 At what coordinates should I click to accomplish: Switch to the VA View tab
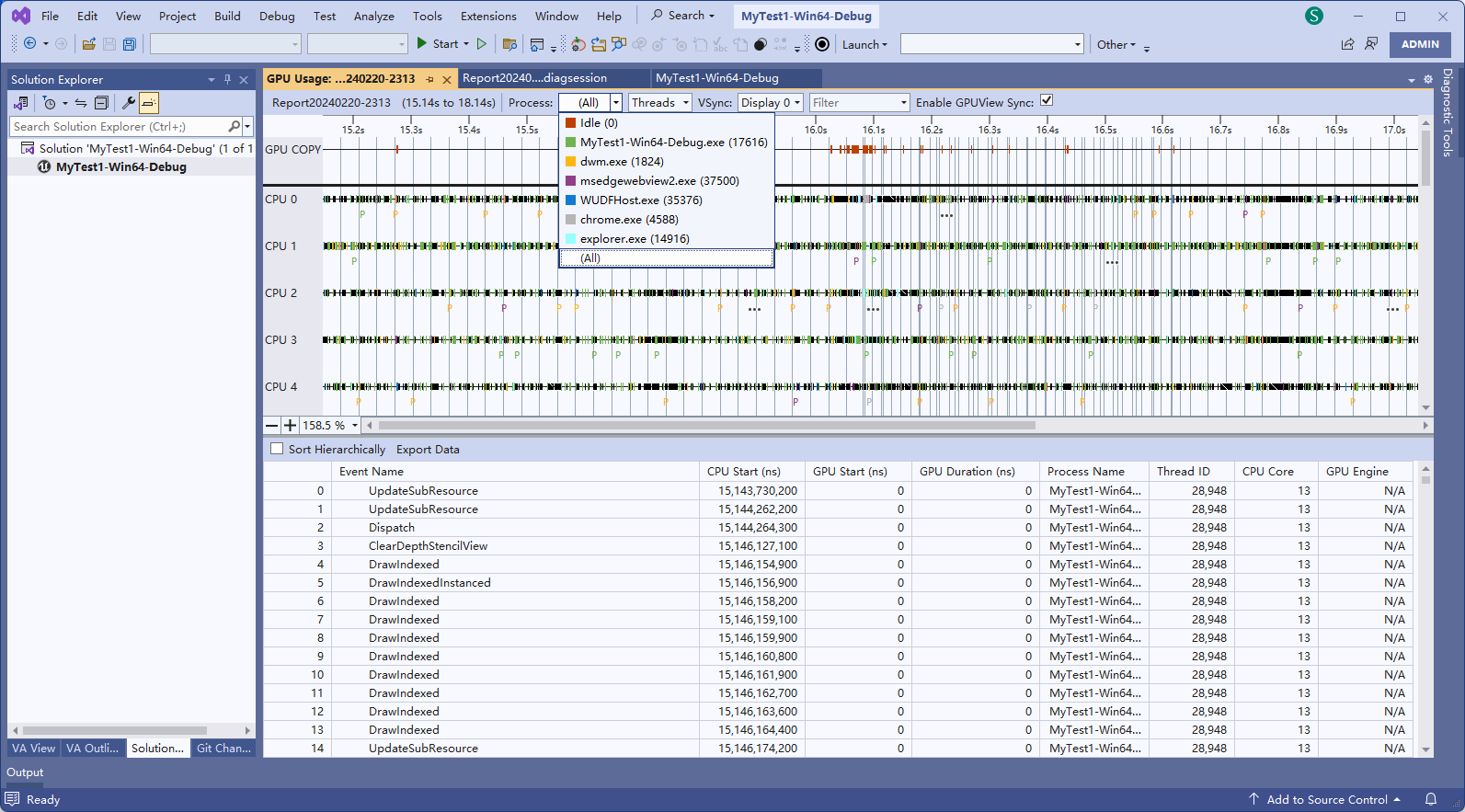click(33, 749)
